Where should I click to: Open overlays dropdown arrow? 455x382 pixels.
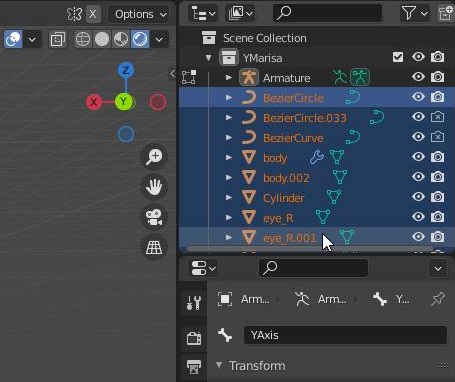tap(32, 40)
